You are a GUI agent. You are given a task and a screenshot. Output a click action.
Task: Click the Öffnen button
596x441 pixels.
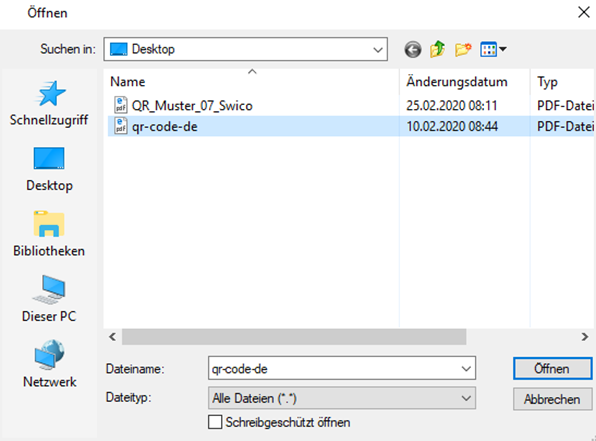click(552, 368)
